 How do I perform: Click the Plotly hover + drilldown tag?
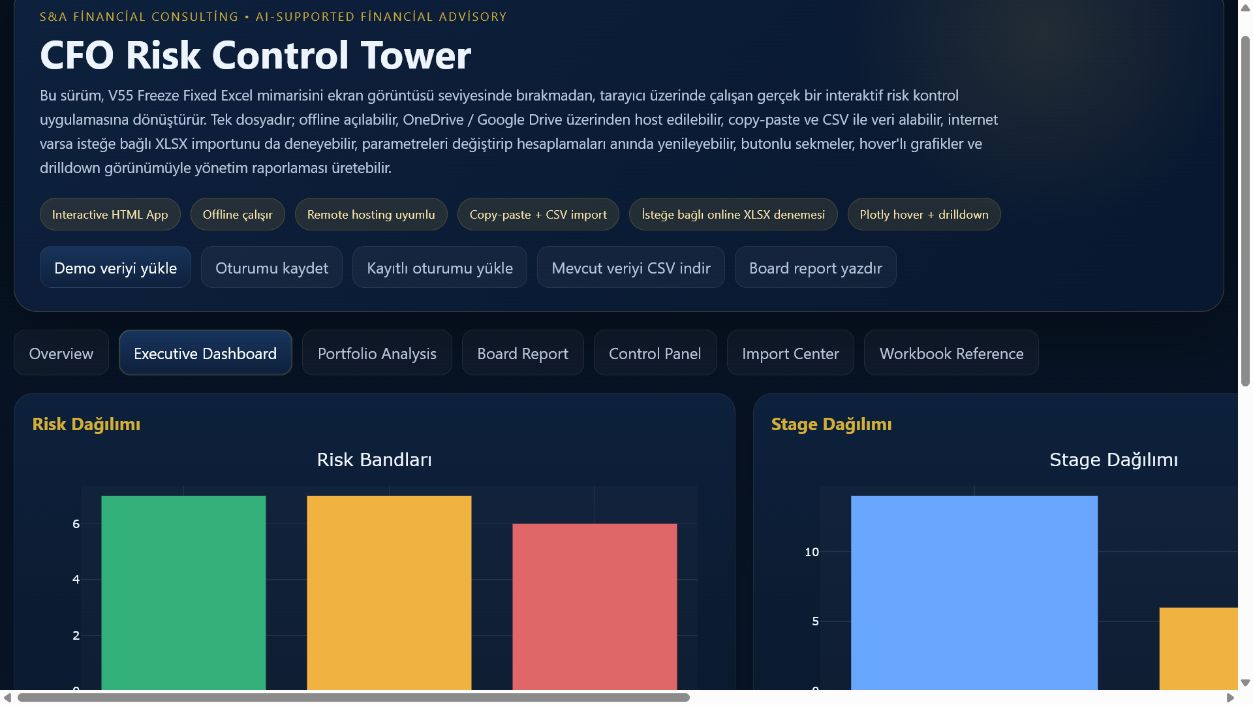(x=924, y=214)
